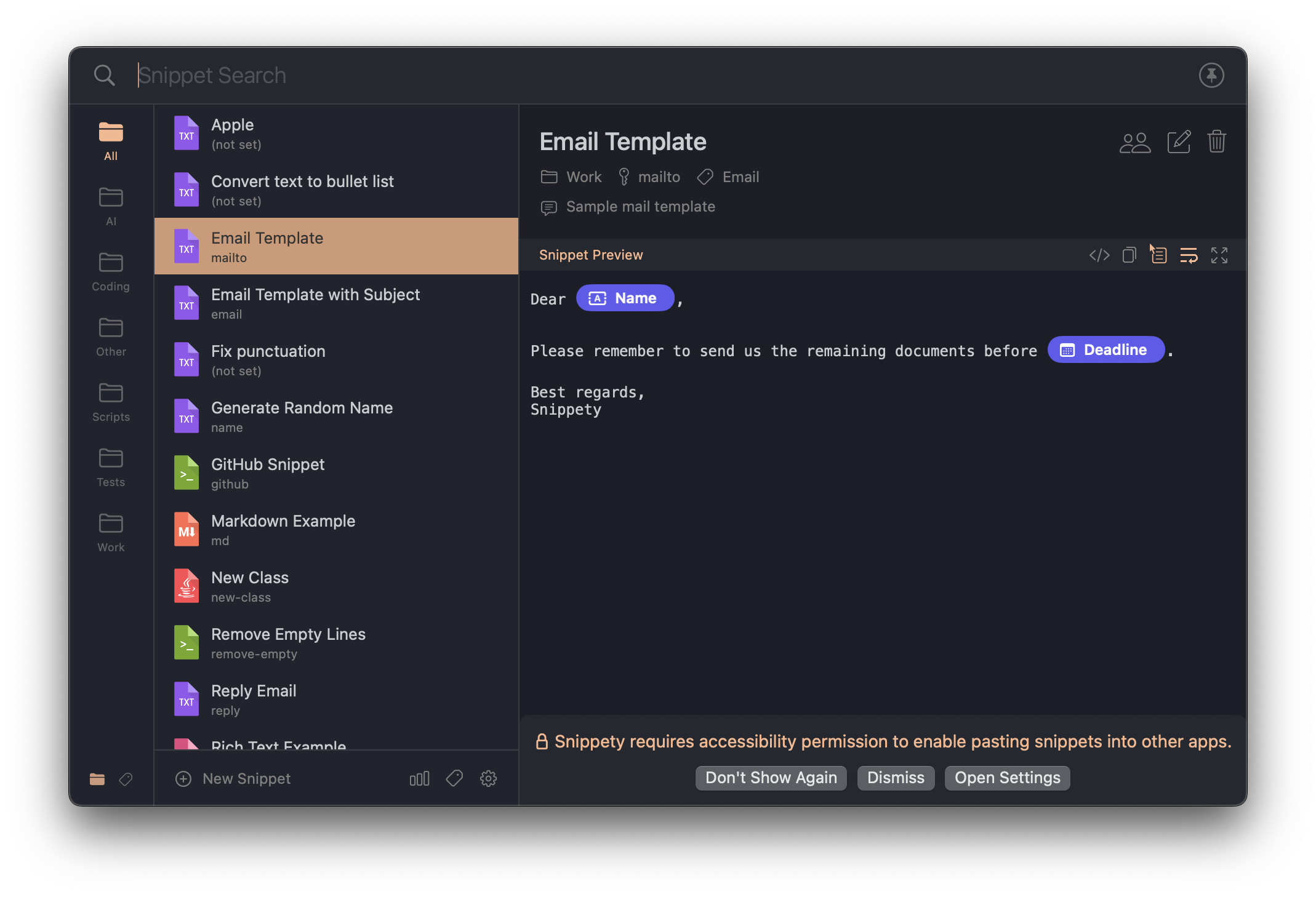The image size is (1316, 897).
Task: Select the All folder in sidebar
Action: tap(111, 142)
